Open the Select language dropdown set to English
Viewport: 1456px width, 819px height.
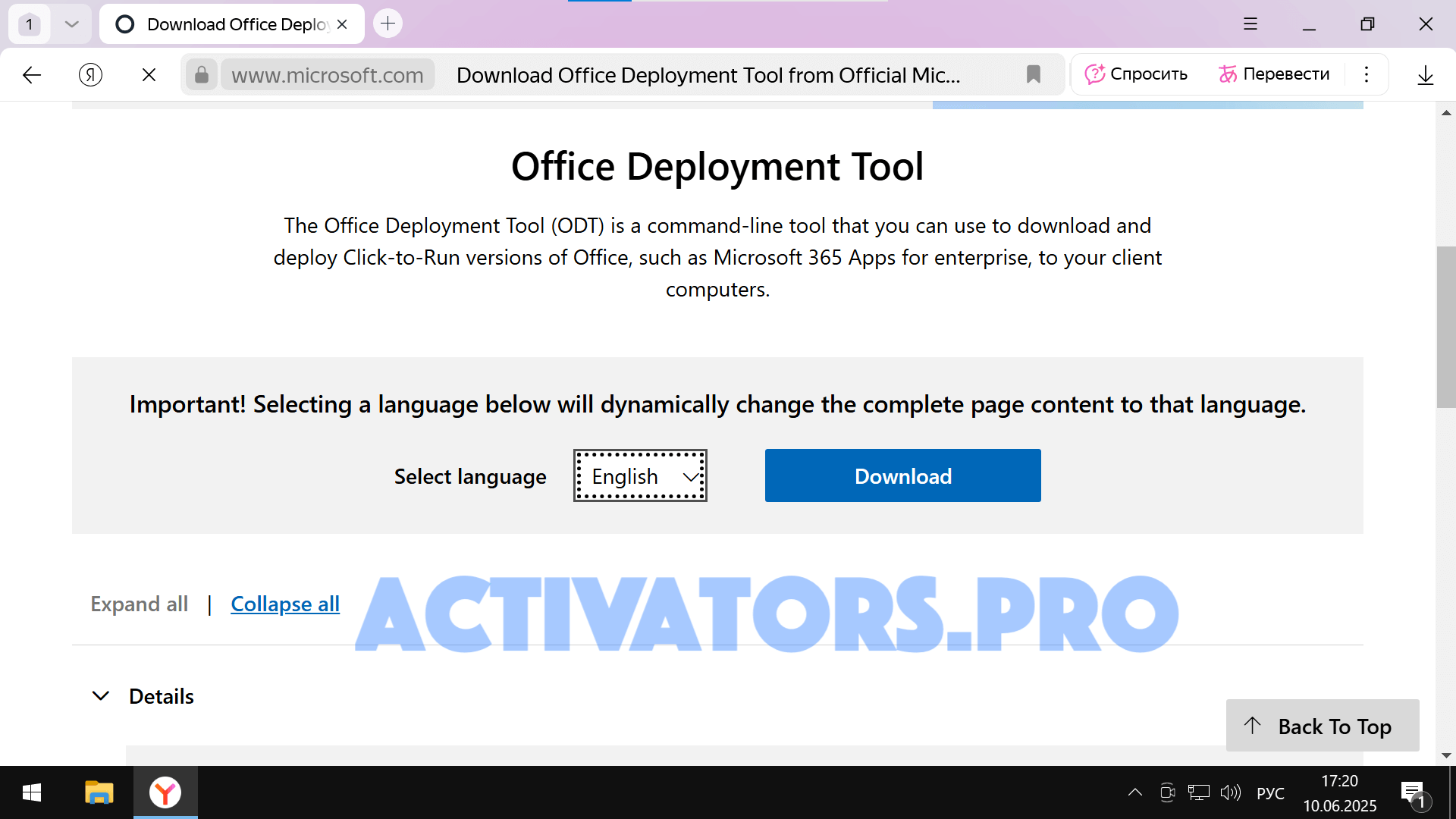pos(640,476)
